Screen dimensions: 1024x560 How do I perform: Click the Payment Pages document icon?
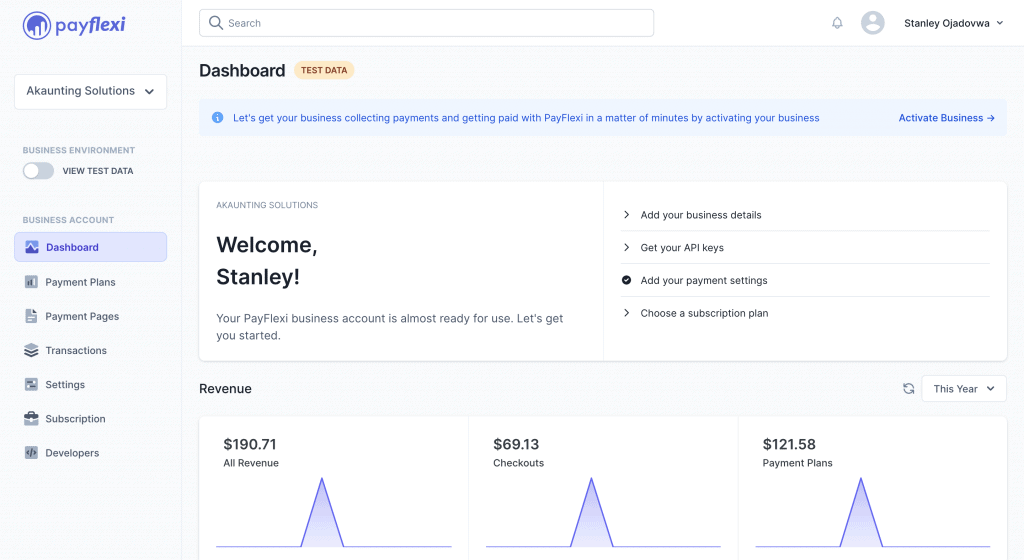(x=31, y=316)
